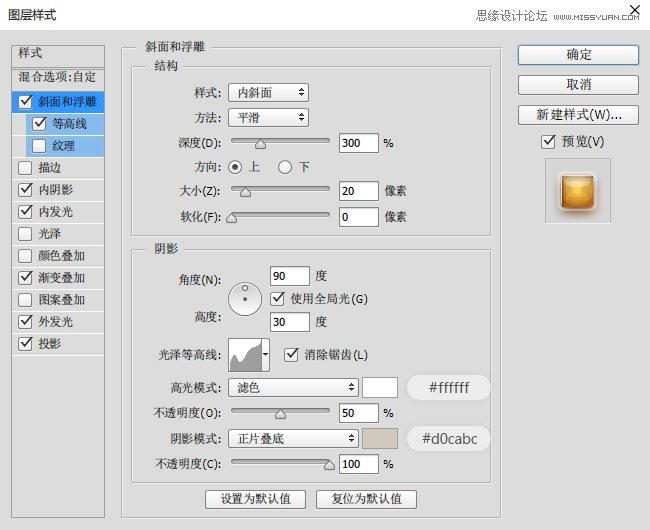This screenshot has height=530, width=650.
Task: Click the gloss contour curve thumbnail
Action: coord(245,355)
